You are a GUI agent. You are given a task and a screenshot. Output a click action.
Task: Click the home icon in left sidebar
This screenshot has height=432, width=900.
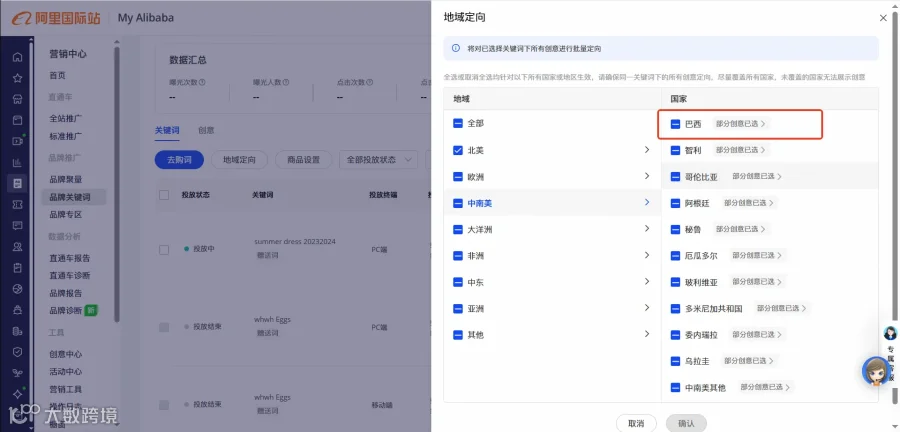click(x=17, y=57)
